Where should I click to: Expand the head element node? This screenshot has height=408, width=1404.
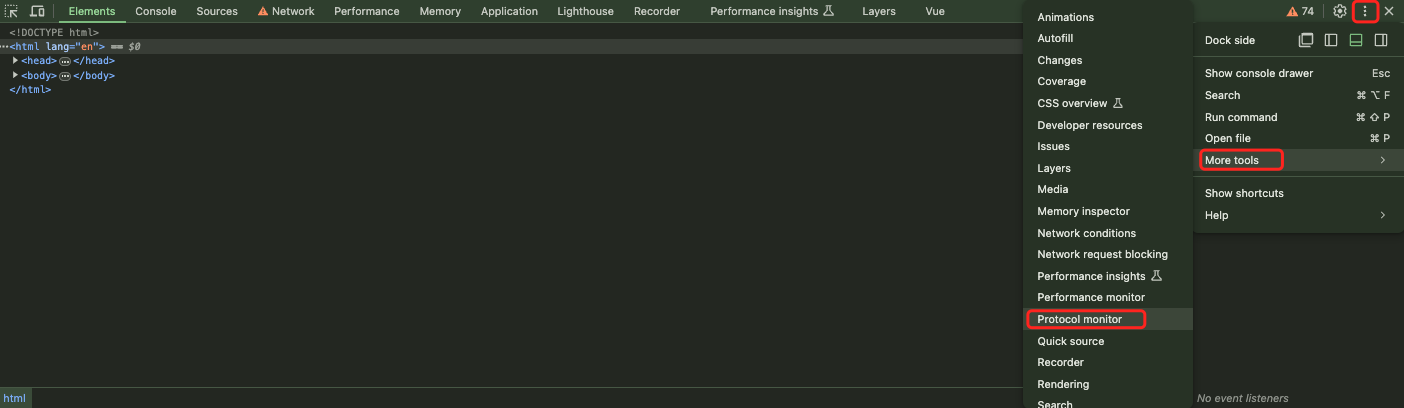[15, 60]
